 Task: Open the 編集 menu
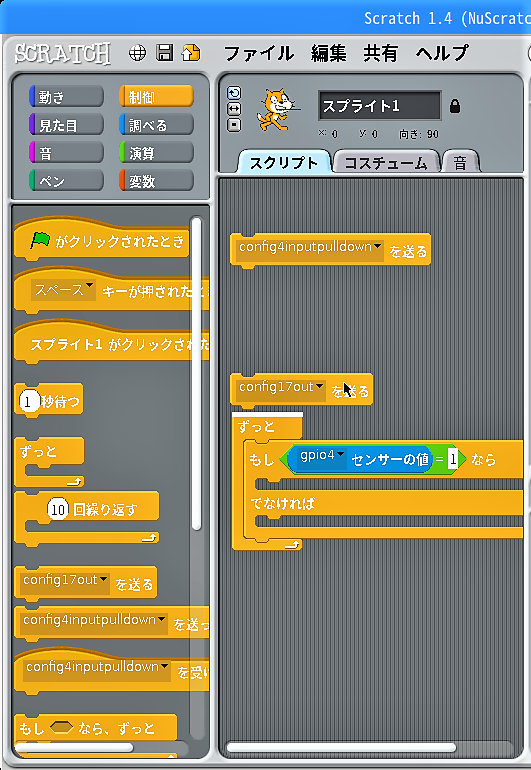tap(329, 53)
